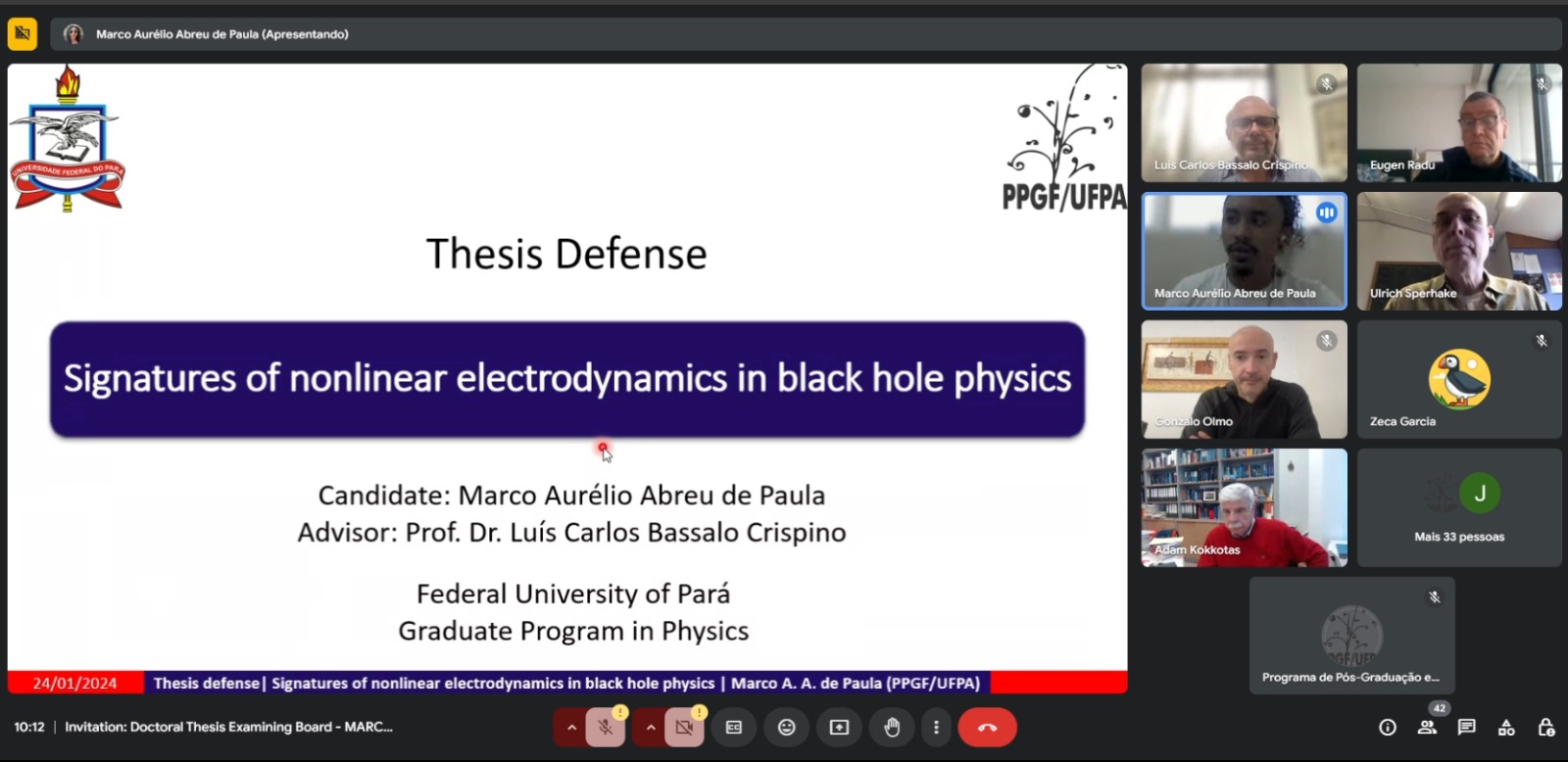Click presenter name Marco Aurélio in top bar
The height and width of the screenshot is (762, 1568).
pyautogui.click(x=221, y=34)
